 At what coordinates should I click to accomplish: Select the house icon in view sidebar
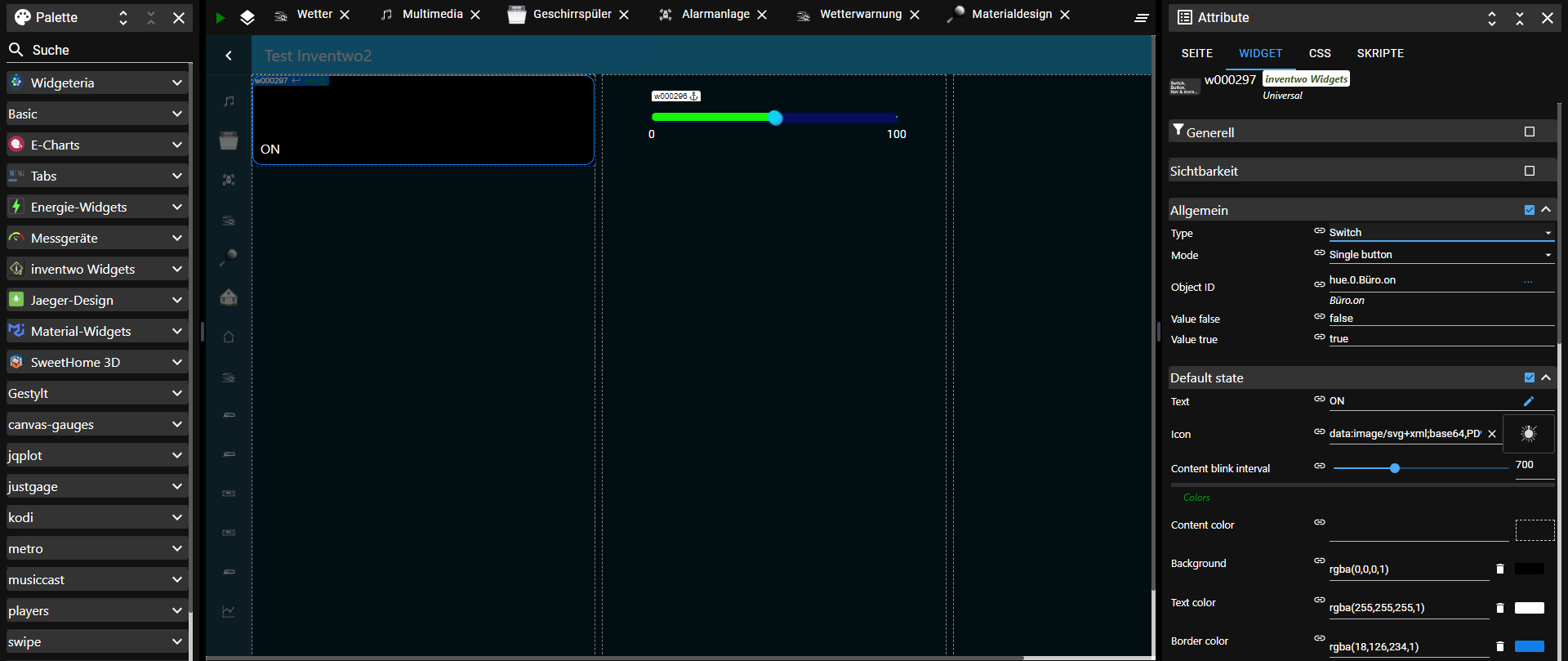tap(229, 297)
